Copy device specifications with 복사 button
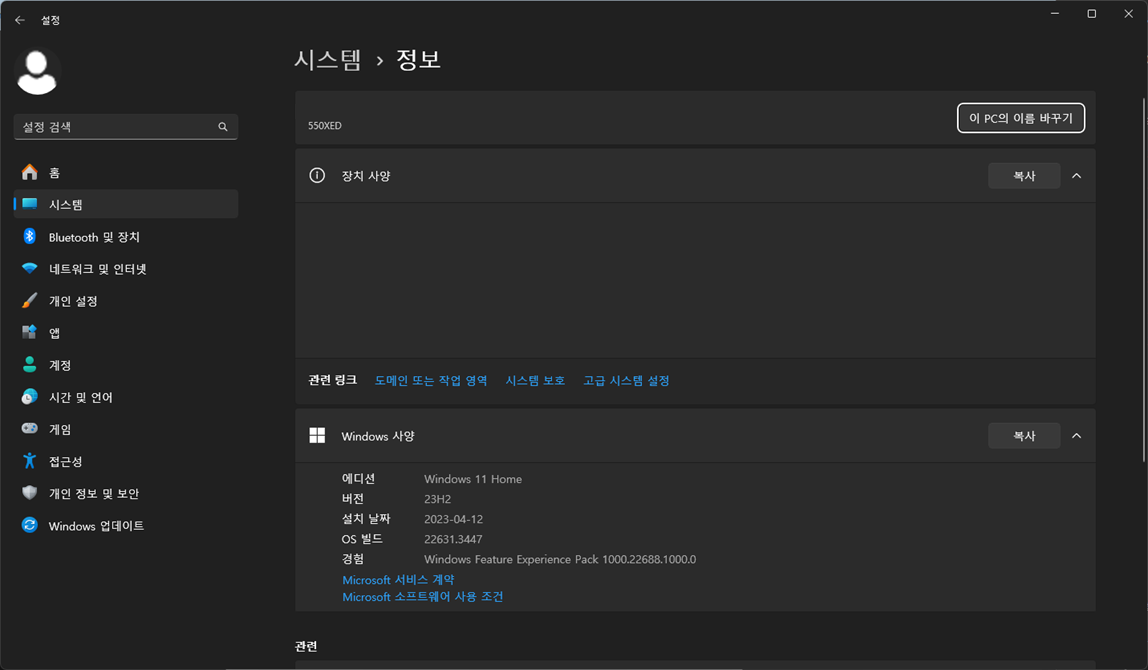This screenshot has width=1148, height=670. point(1024,176)
